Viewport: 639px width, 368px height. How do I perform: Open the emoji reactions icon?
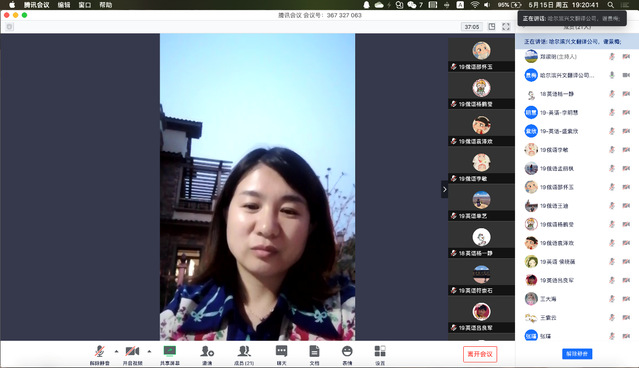[347, 354]
